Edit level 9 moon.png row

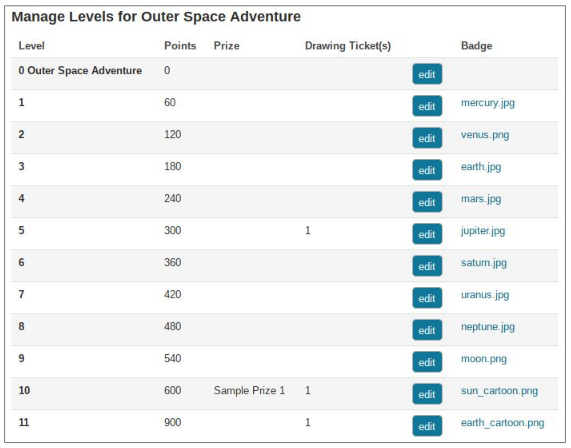[427, 362]
